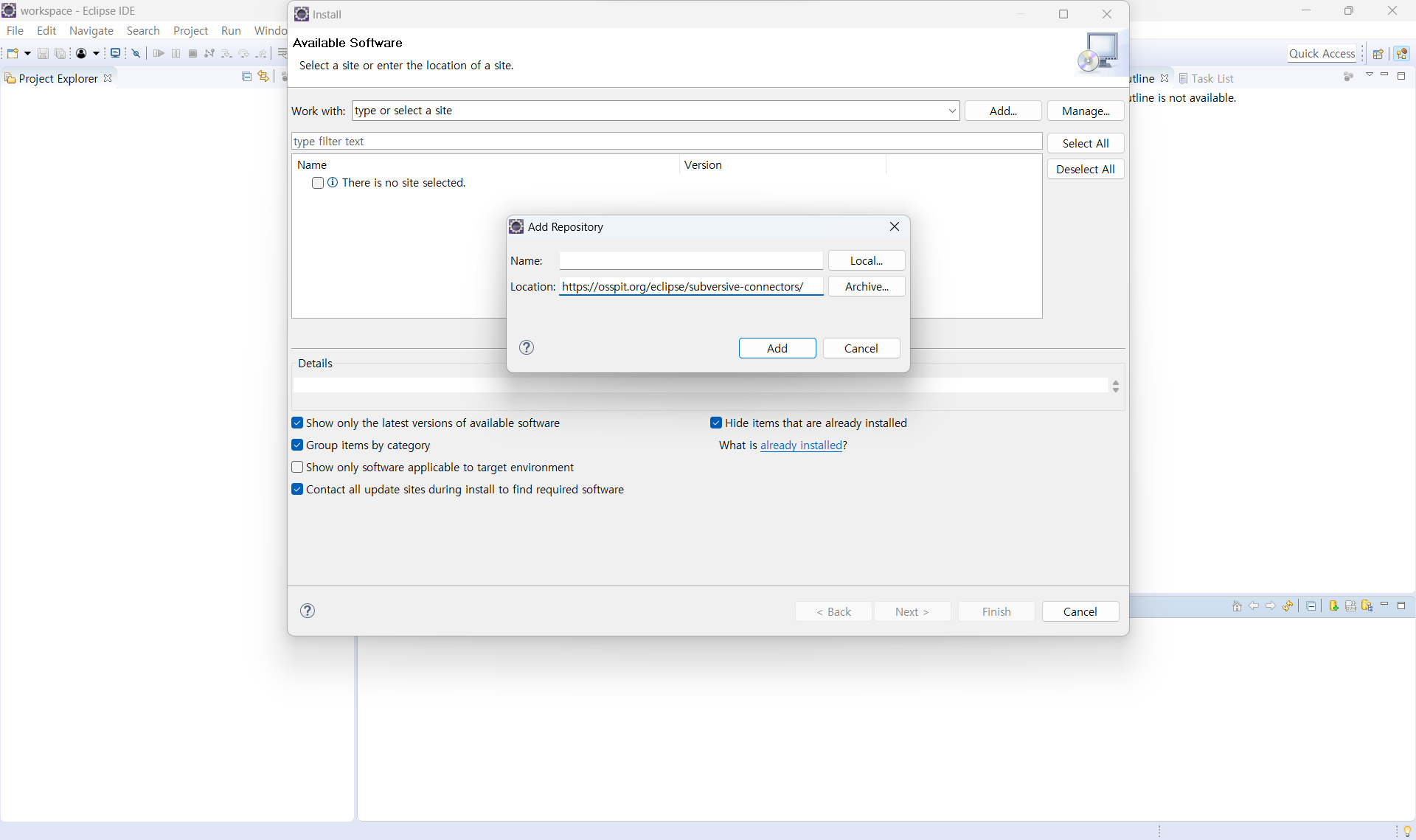The image size is (1416, 840).
Task: Click help icon in Install dialog
Action: coord(308,611)
